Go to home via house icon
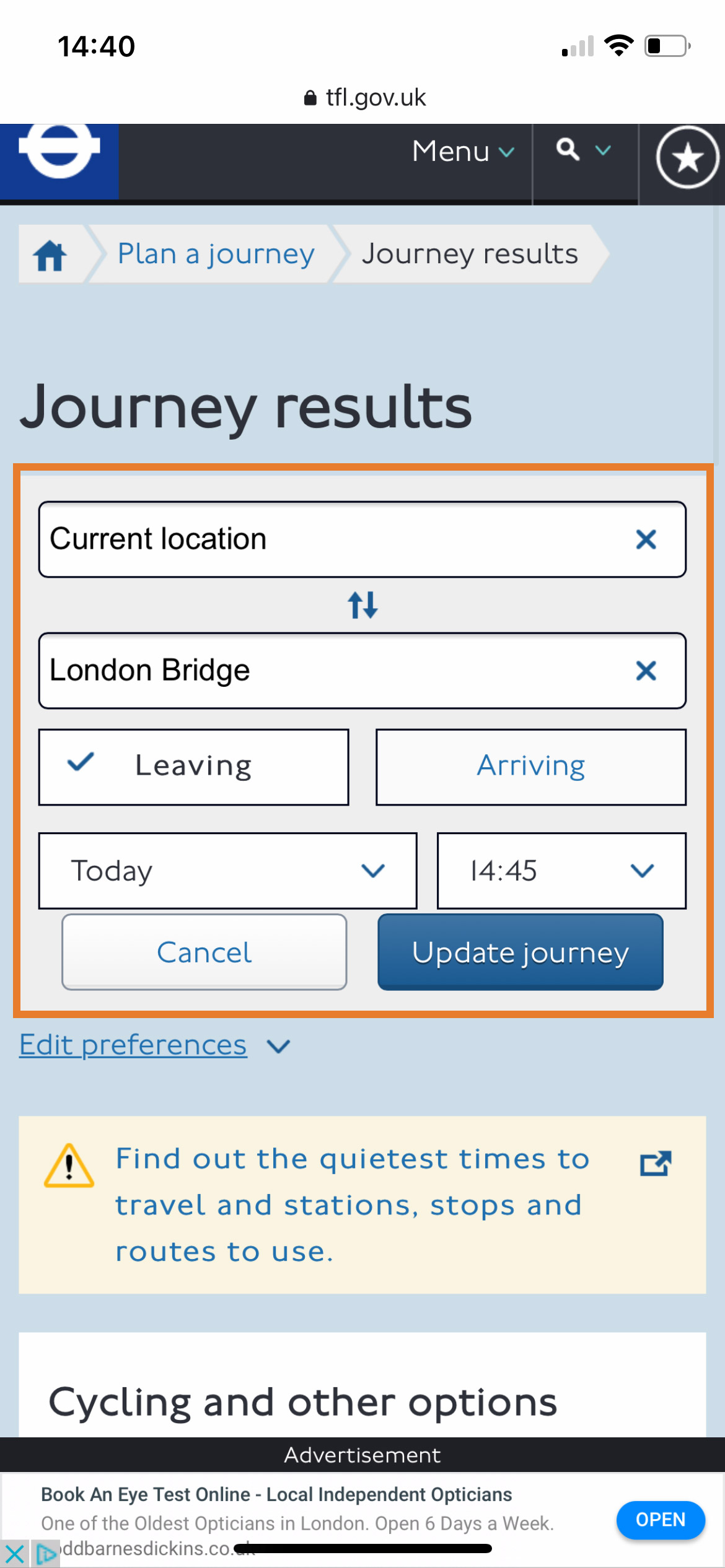 point(50,255)
